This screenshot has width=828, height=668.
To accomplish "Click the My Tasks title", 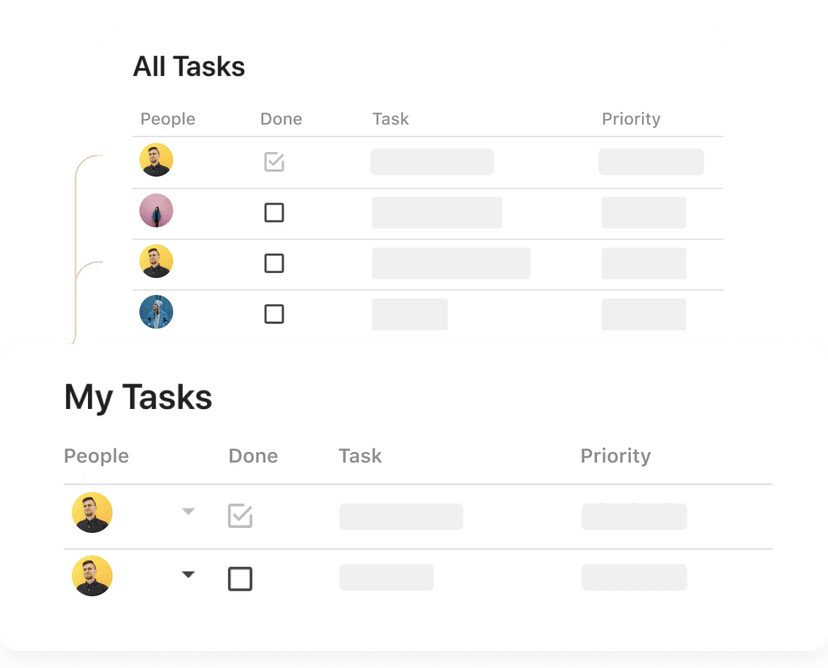I will pyautogui.click(x=138, y=398).
